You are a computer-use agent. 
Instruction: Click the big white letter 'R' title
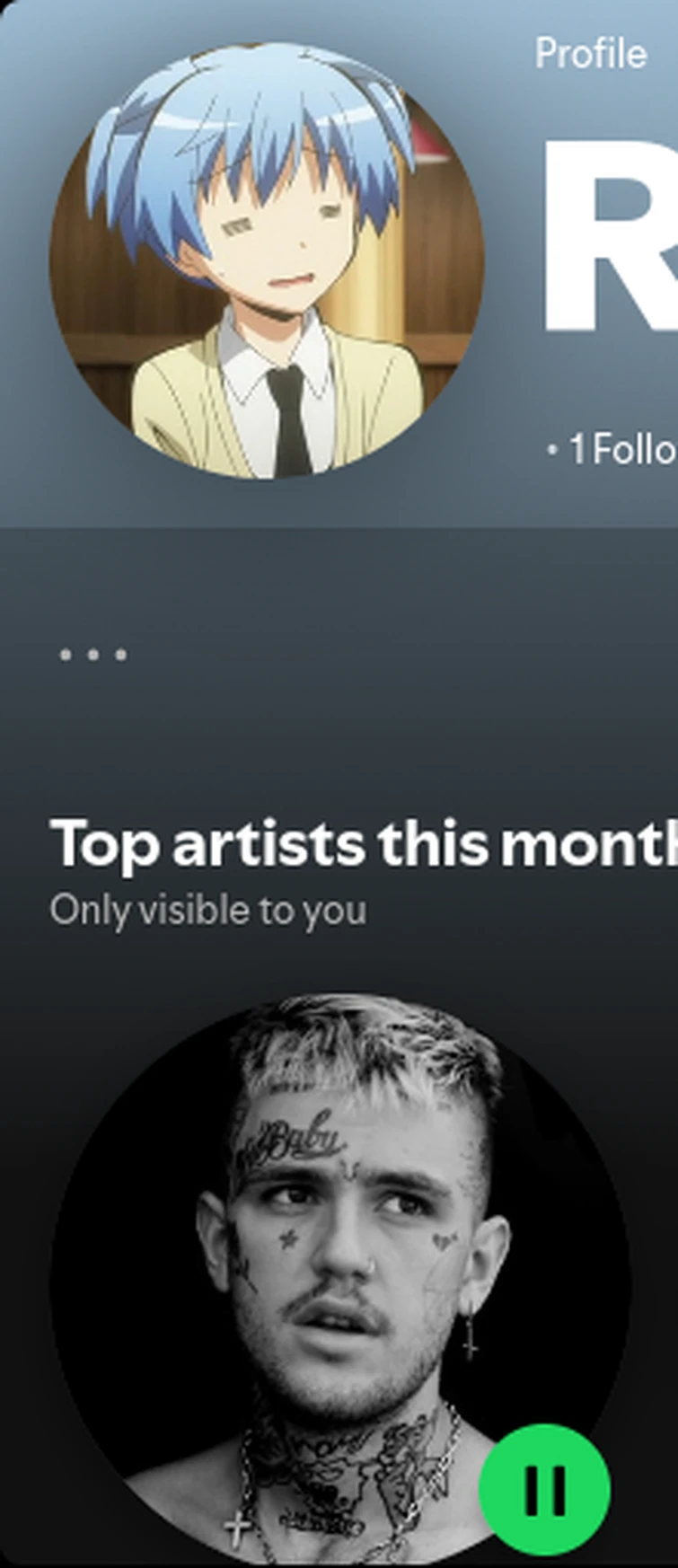609,236
